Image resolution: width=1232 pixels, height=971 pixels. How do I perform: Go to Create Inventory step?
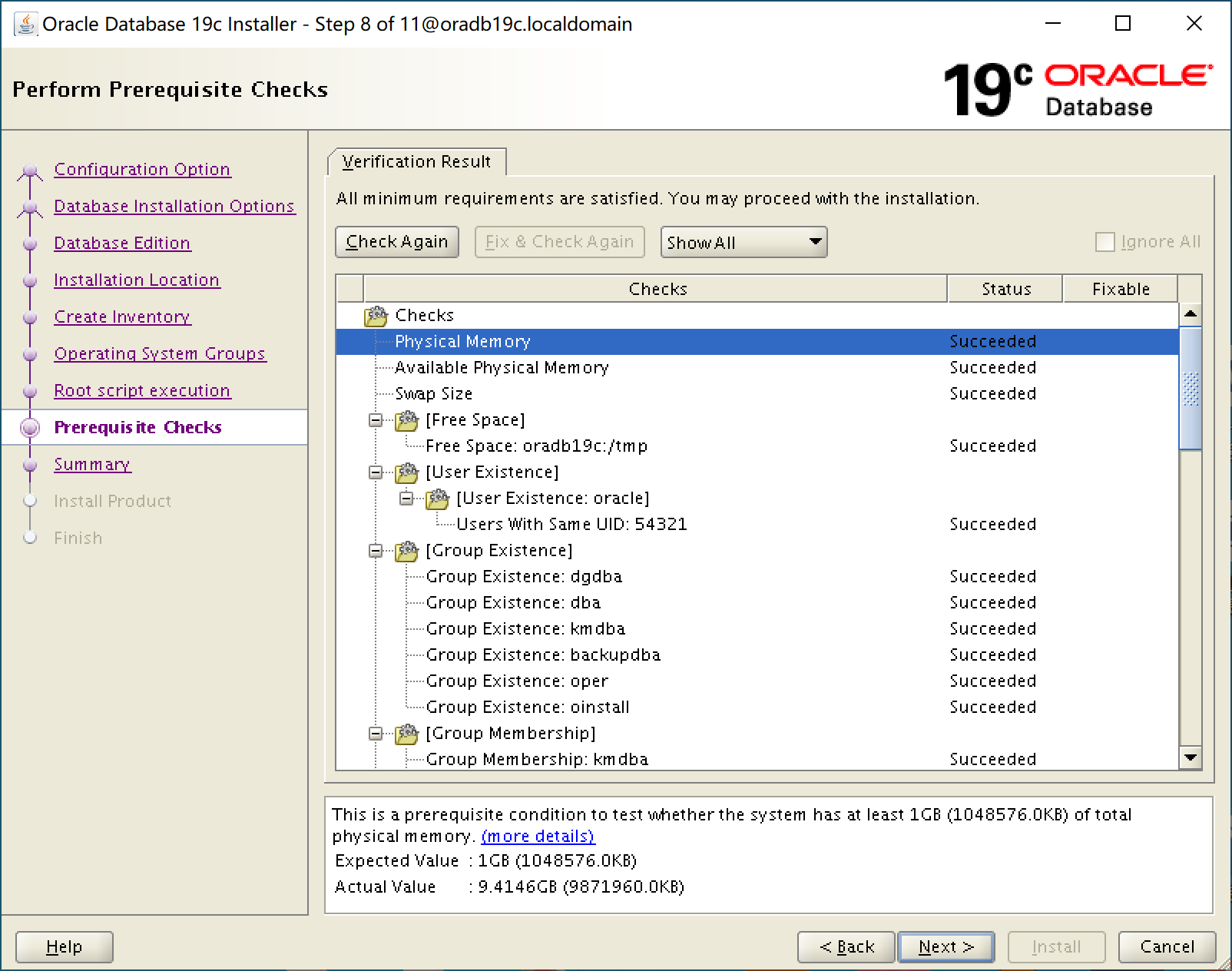pyautogui.click(x=122, y=317)
